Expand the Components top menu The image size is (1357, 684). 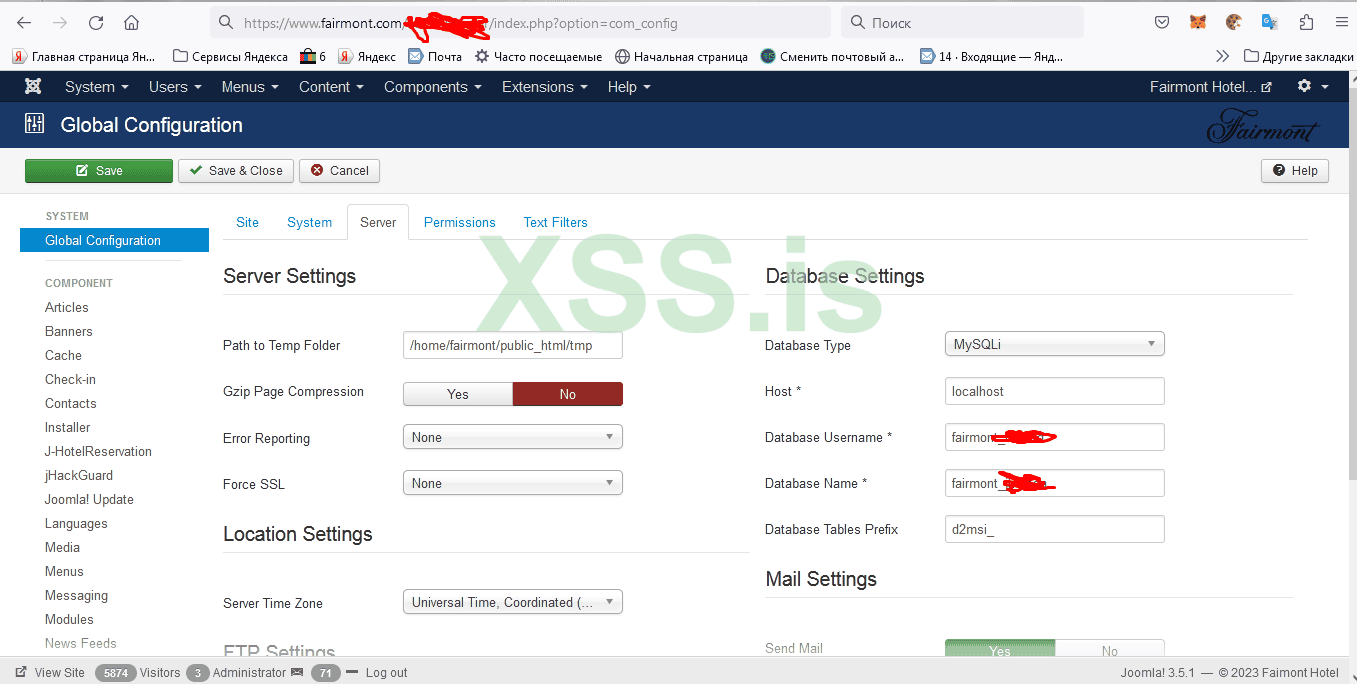click(x=433, y=87)
